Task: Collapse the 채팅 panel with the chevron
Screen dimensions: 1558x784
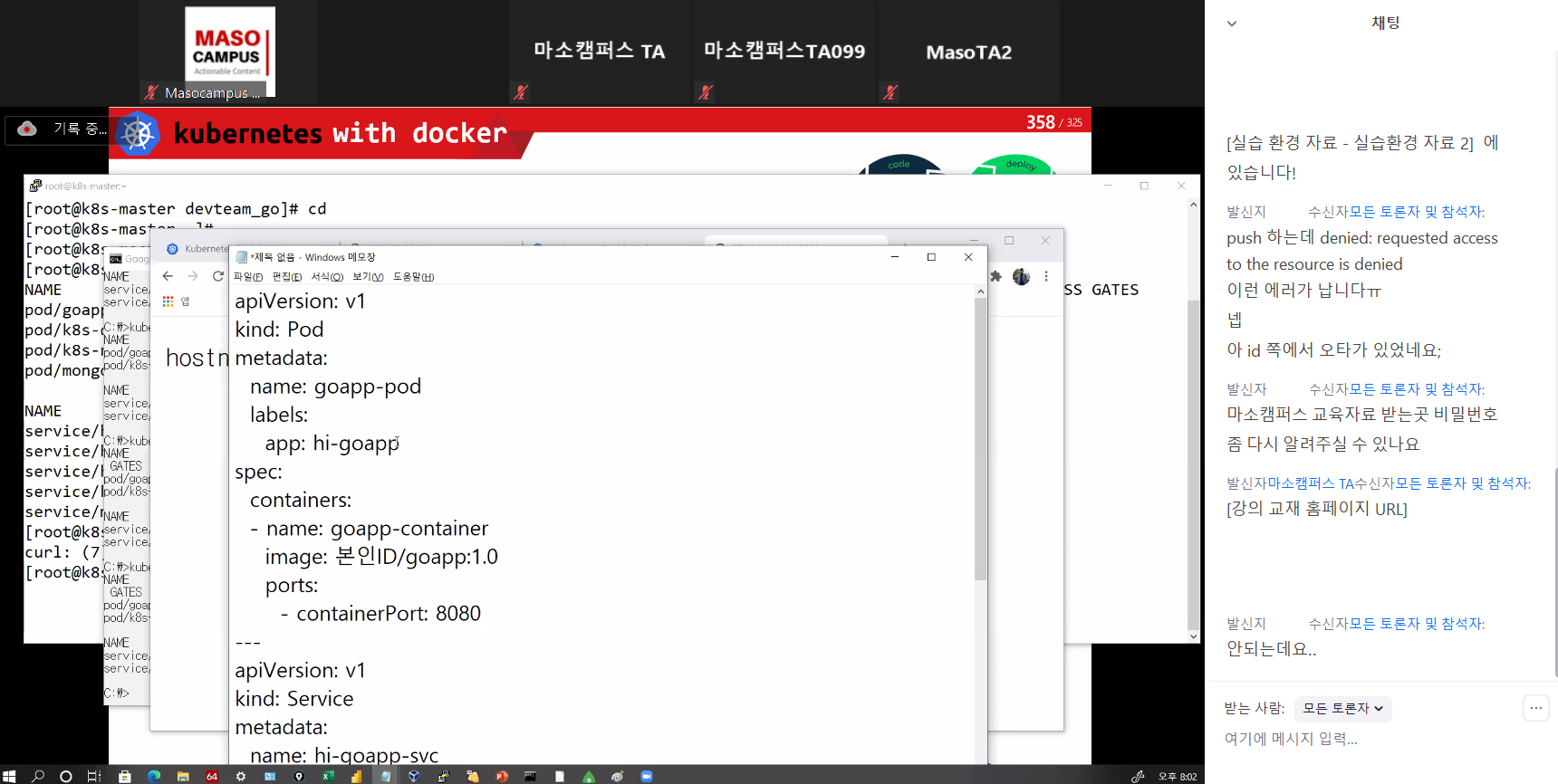Action: [1232, 24]
